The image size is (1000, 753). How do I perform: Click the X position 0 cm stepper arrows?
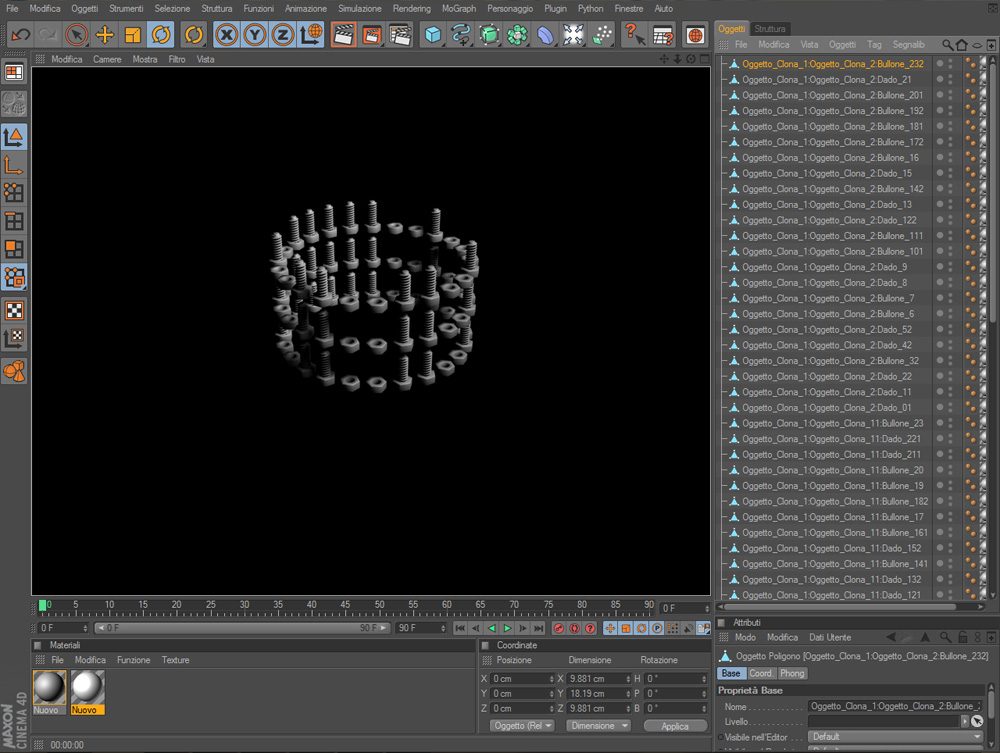[552, 679]
